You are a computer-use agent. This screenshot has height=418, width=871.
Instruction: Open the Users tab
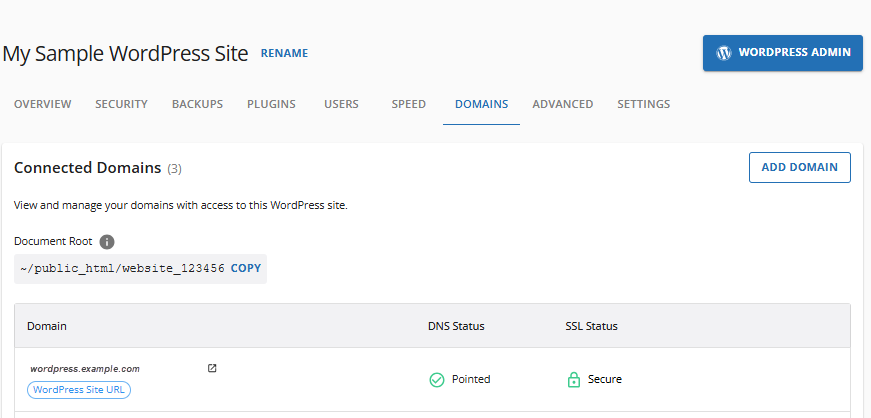(341, 104)
